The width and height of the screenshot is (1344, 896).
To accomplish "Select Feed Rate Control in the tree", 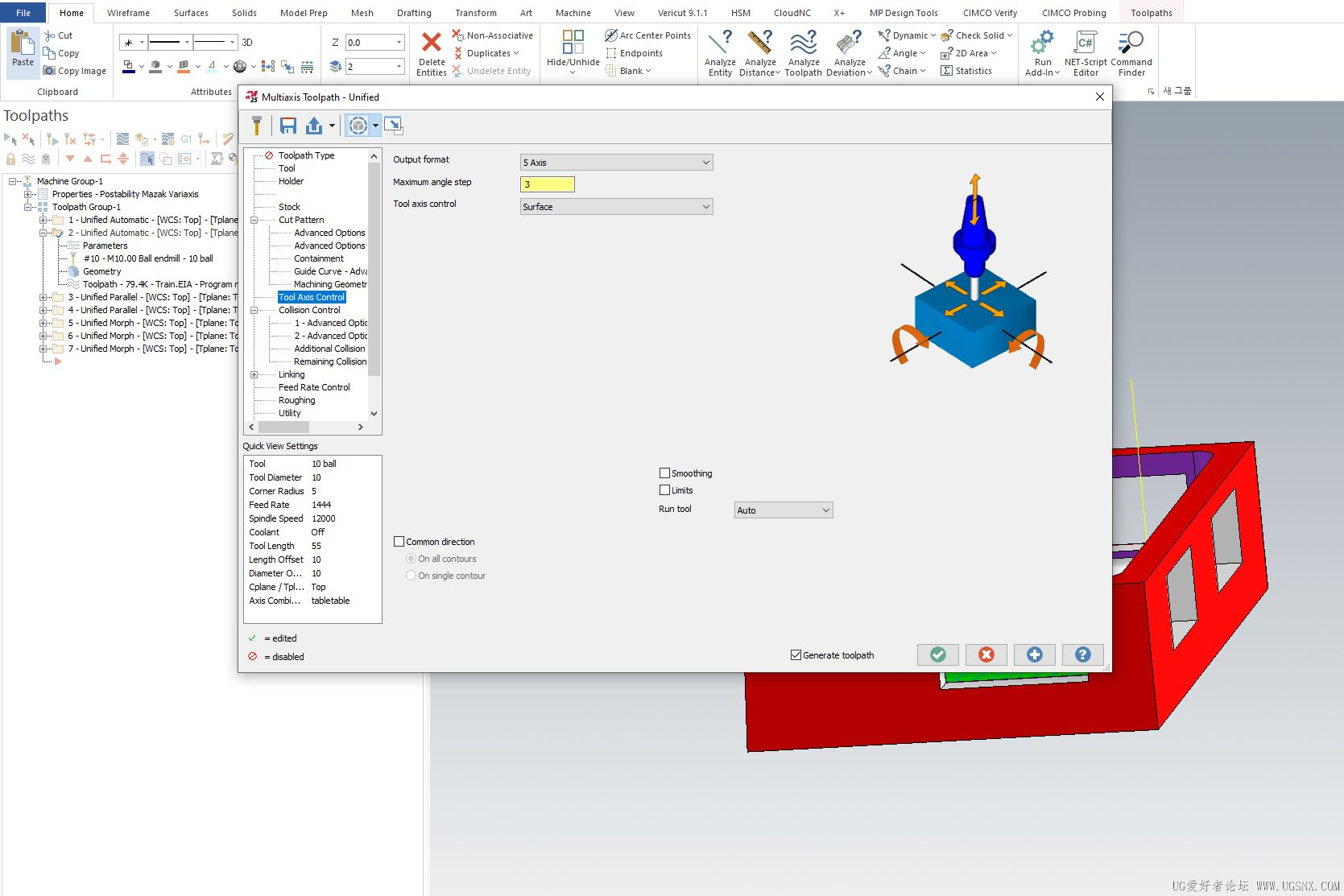I will point(314,387).
